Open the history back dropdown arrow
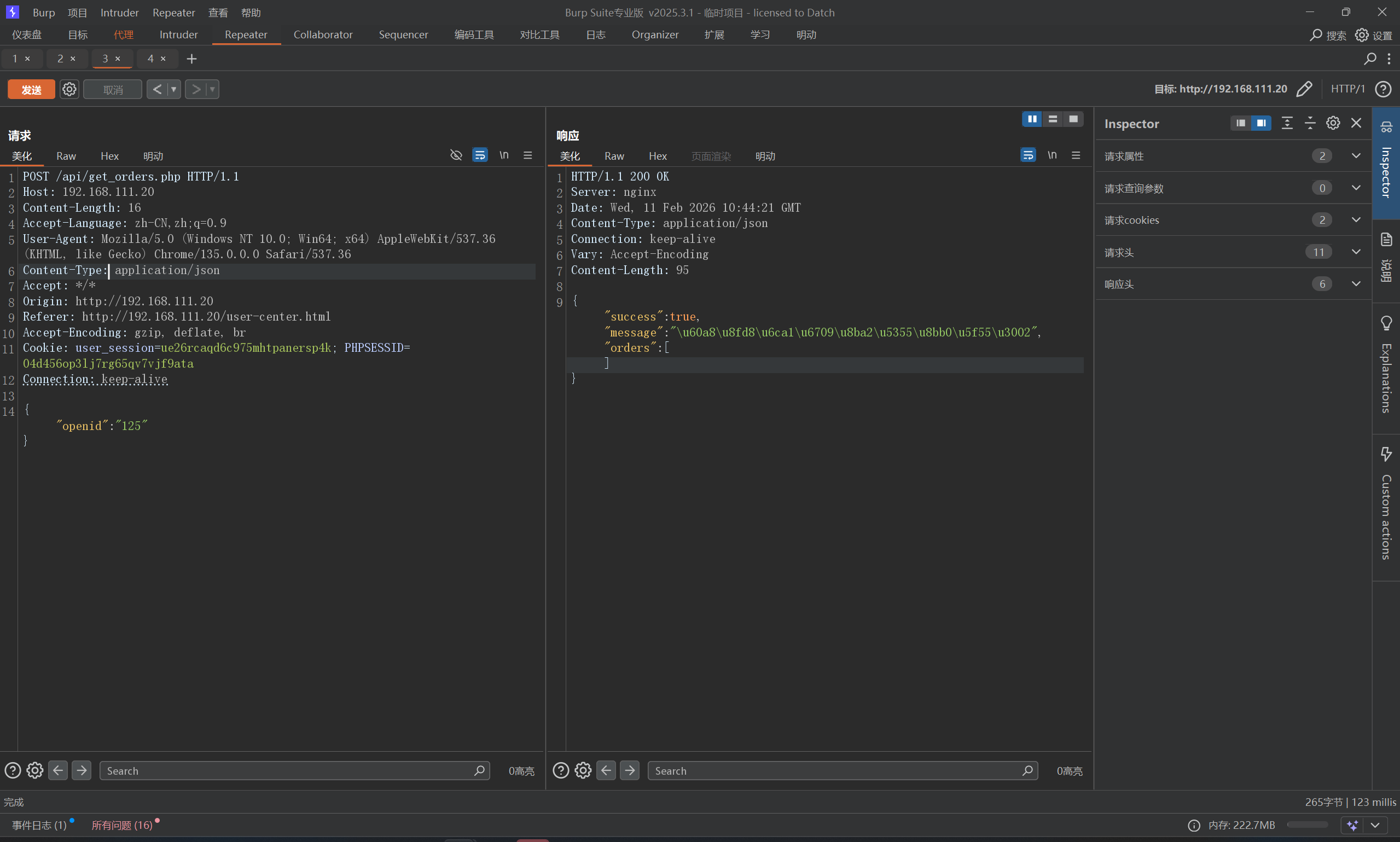Screen dimensions: 1400x842 click(173, 89)
